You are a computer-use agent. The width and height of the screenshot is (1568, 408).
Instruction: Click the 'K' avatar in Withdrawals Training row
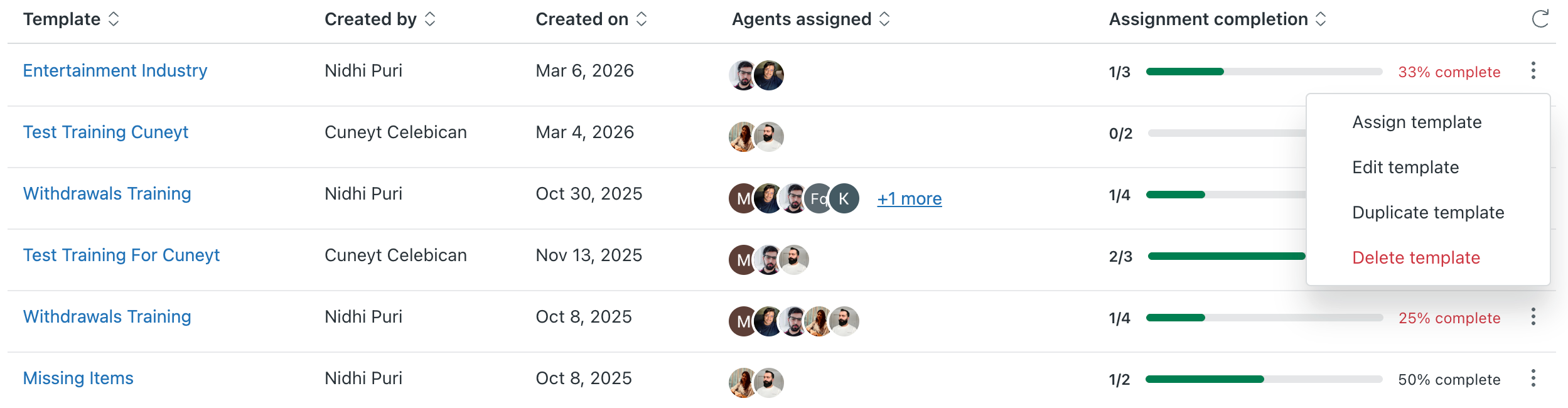[844, 198]
